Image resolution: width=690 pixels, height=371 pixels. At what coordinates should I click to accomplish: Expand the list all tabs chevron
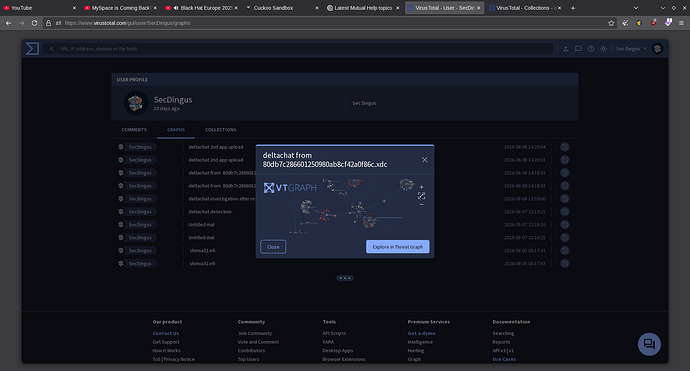click(636, 8)
